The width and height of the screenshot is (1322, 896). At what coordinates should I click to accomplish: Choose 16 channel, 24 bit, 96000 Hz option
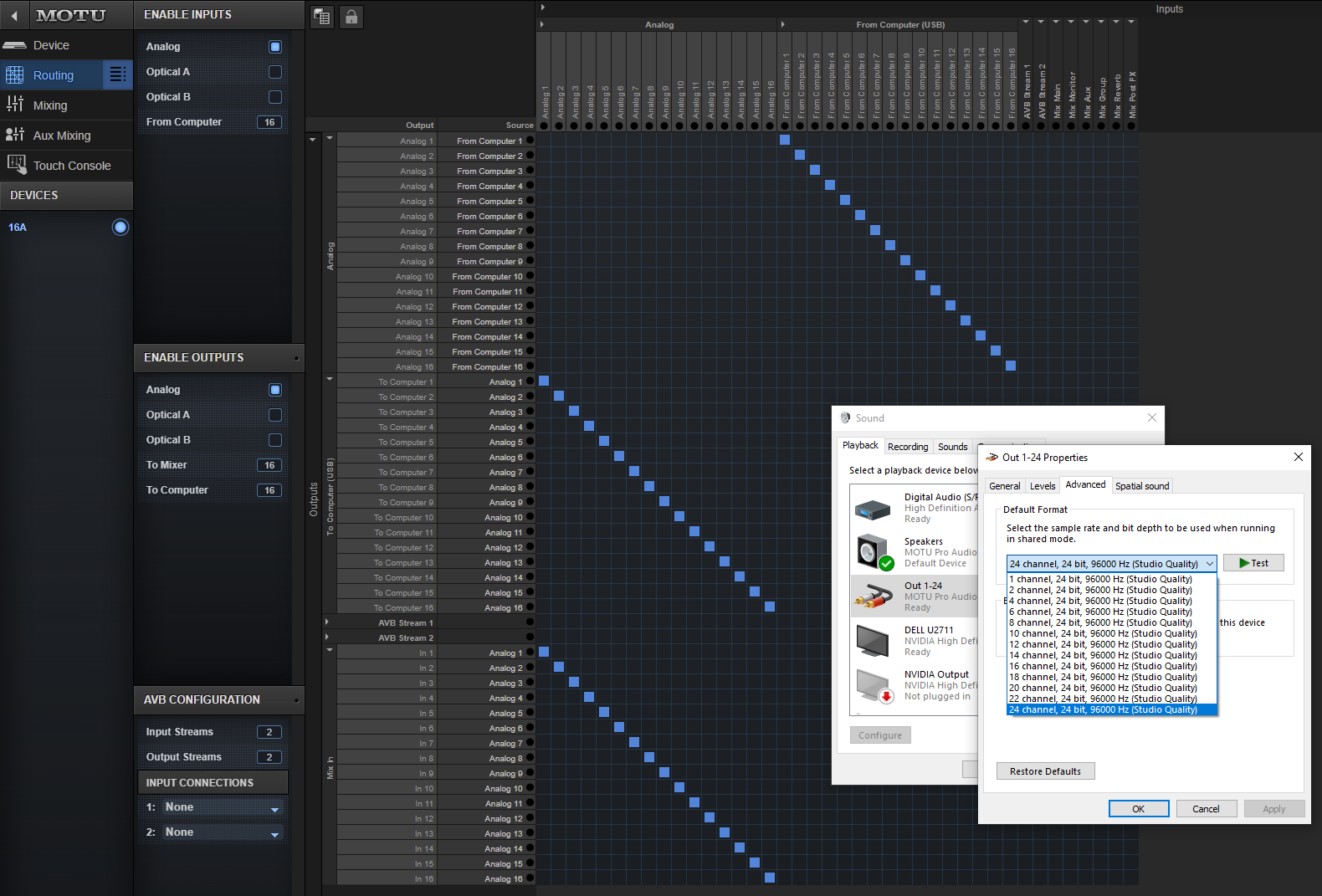tap(1111, 666)
